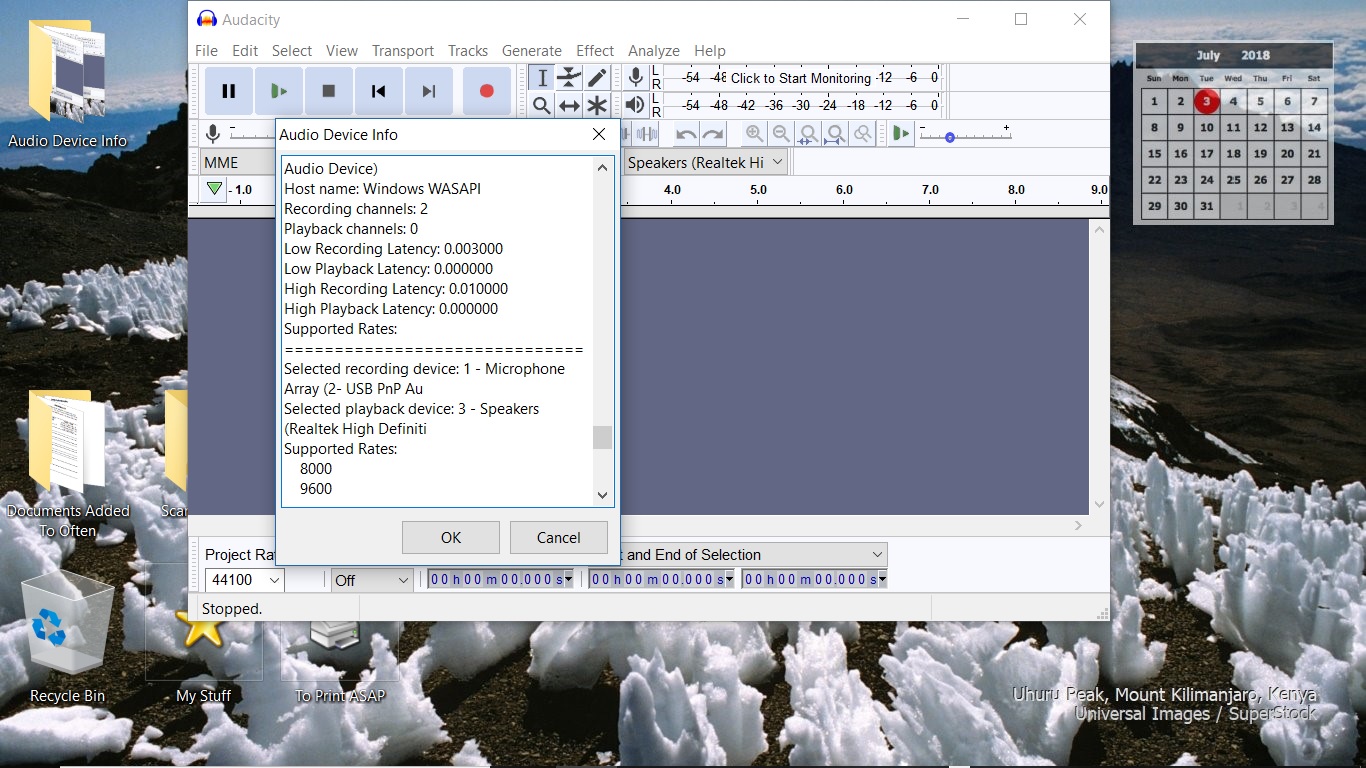Skip to End of the project
Screen dimensions: 1366x768
pyautogui.click(x=429, y=91)
